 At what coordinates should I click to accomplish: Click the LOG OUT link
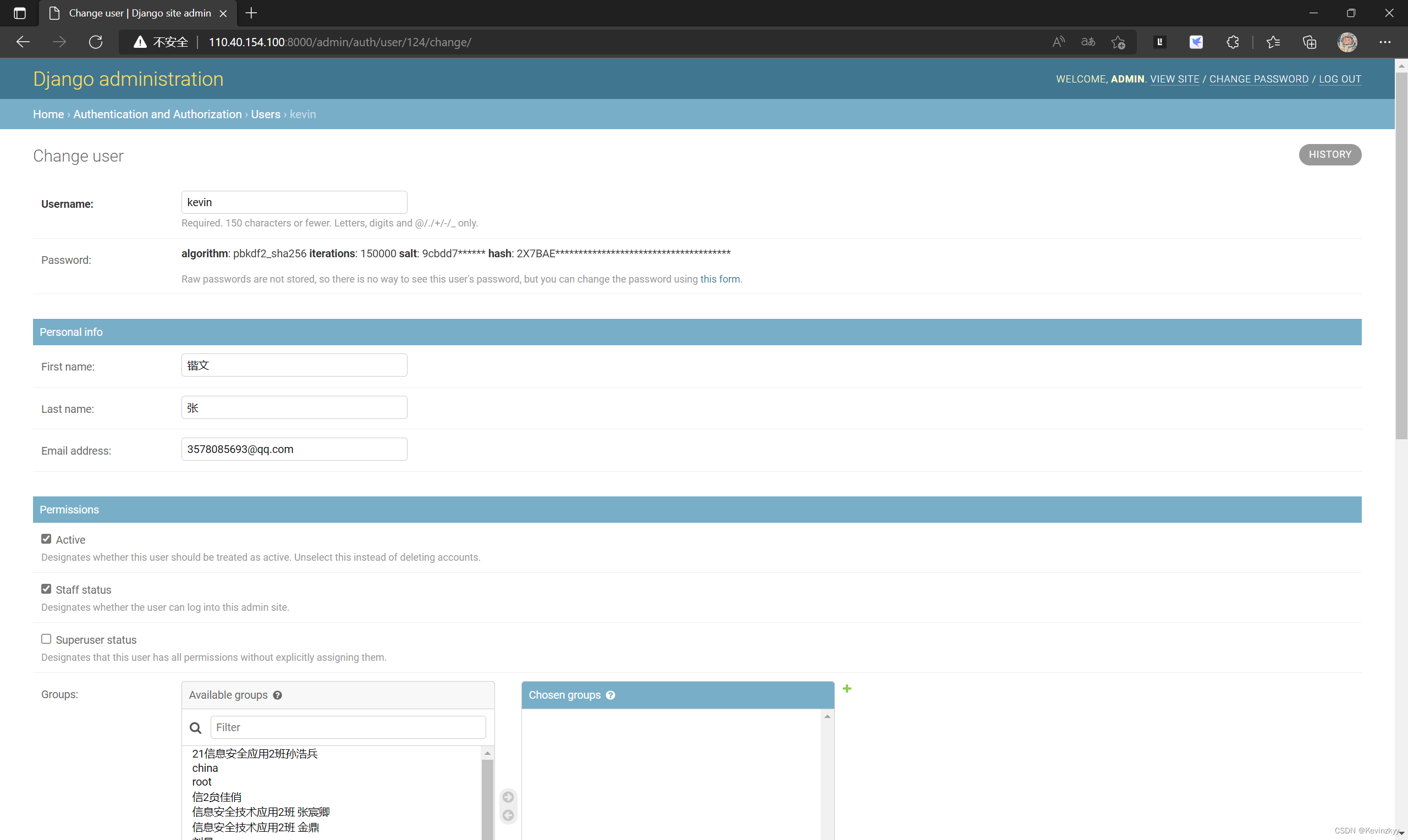1340,79
